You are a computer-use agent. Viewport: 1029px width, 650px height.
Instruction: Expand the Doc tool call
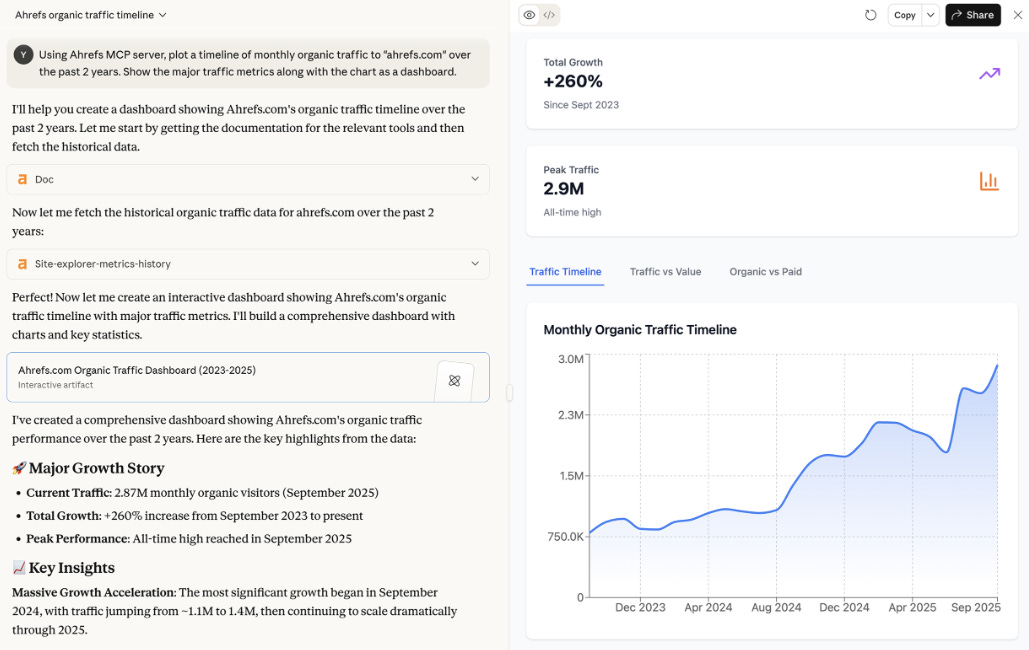tap(248, 179)
